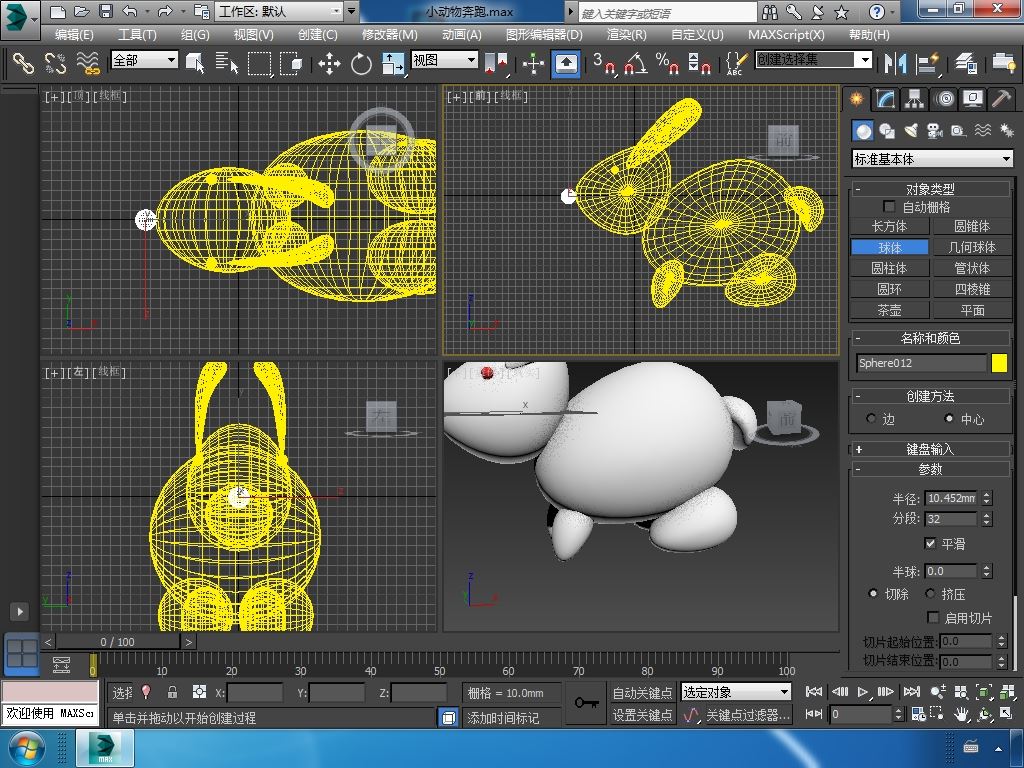
Task: Select the Helpers category icon
Action: click(x=958, y=131)
